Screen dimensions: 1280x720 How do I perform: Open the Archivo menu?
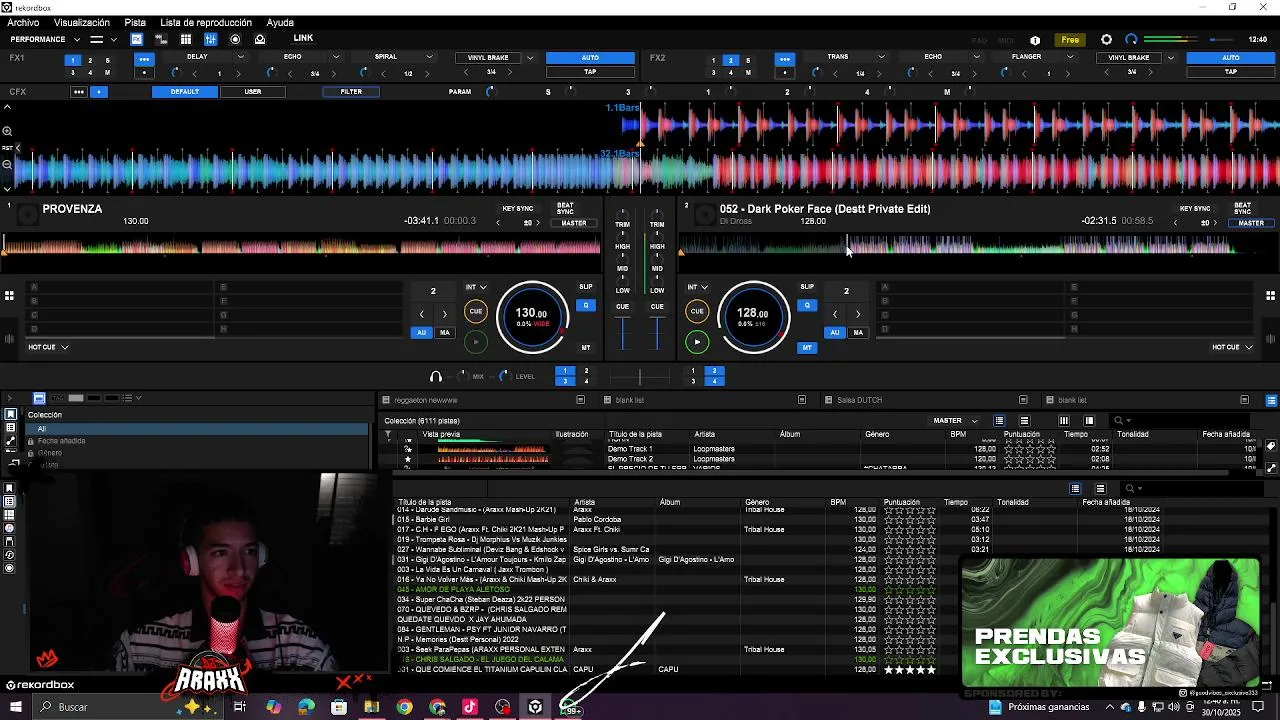(x=23, y=22)
